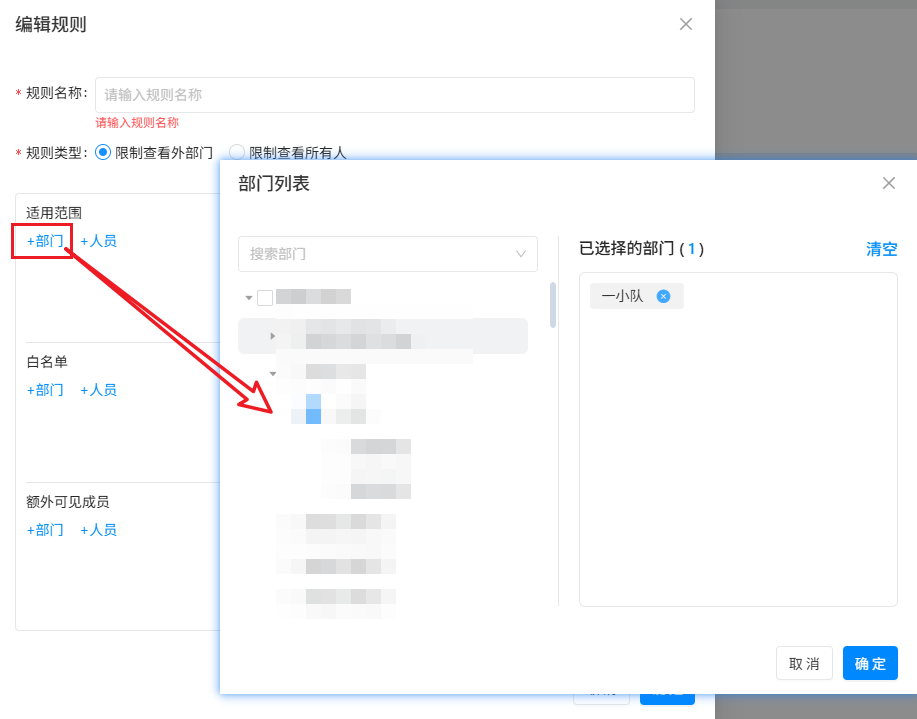This screenshot has height=719, width=917.
Task: Expand the highlighted collapsed department node
Action: coord(272,336)
